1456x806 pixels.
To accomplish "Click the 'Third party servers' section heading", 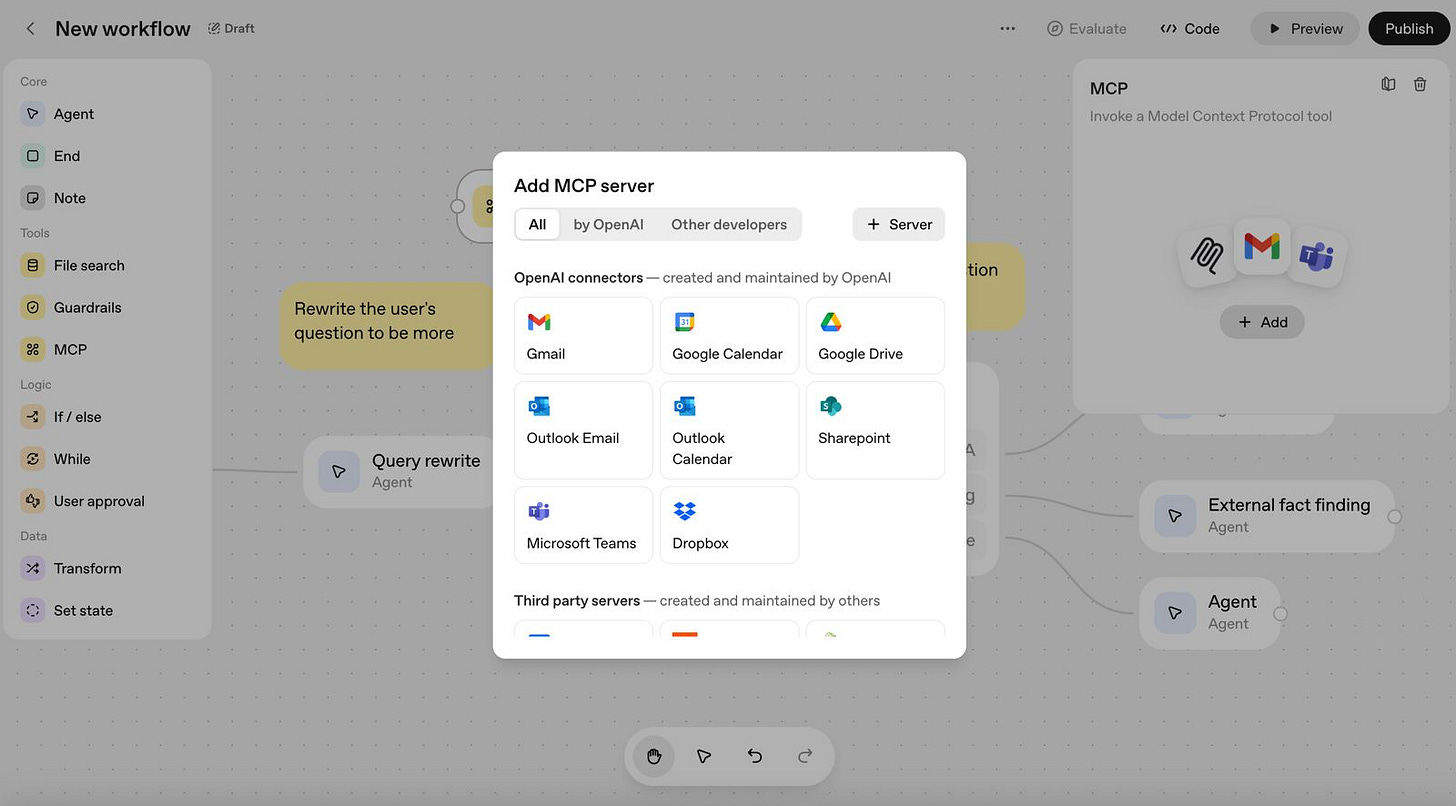I will [577, 601].
